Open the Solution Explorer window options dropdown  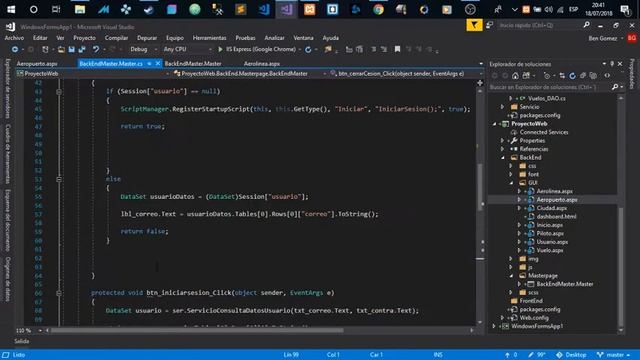click(604, 64)
